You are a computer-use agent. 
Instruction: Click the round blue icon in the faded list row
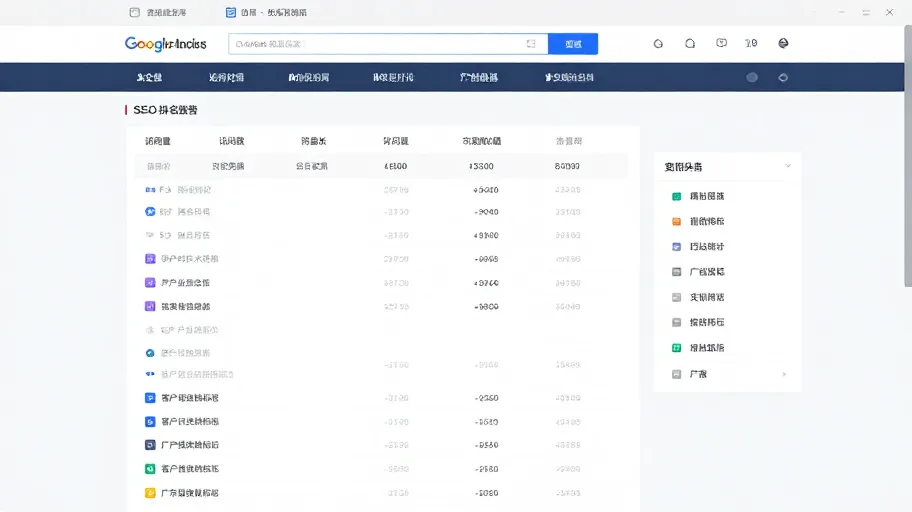pyautogui.click(x=150, y=353)
